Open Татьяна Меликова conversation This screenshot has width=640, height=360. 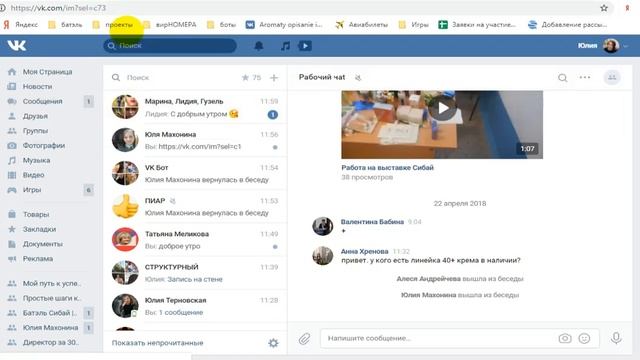point(195,240)
